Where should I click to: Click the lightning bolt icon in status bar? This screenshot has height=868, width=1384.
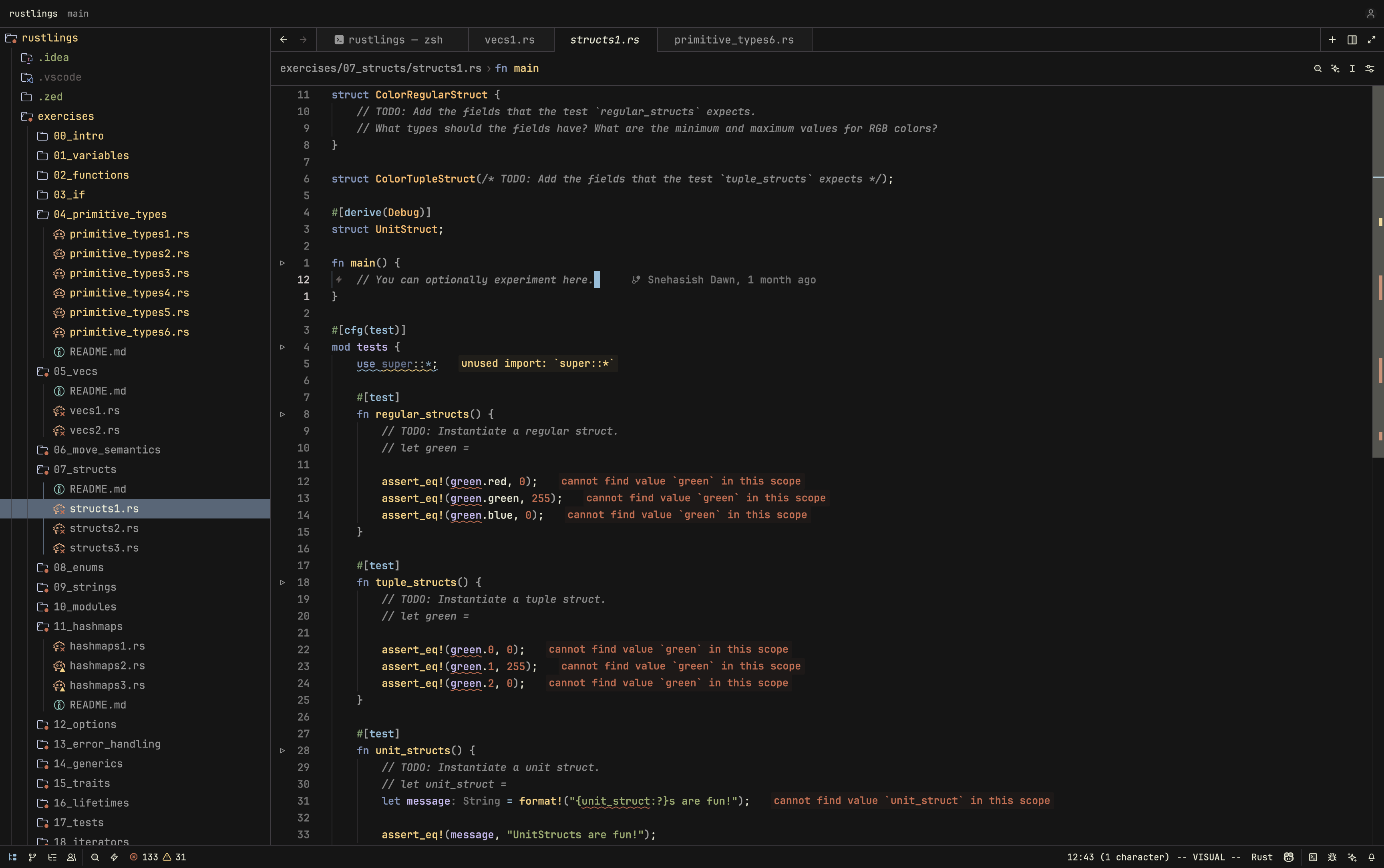tap(114, 857)
